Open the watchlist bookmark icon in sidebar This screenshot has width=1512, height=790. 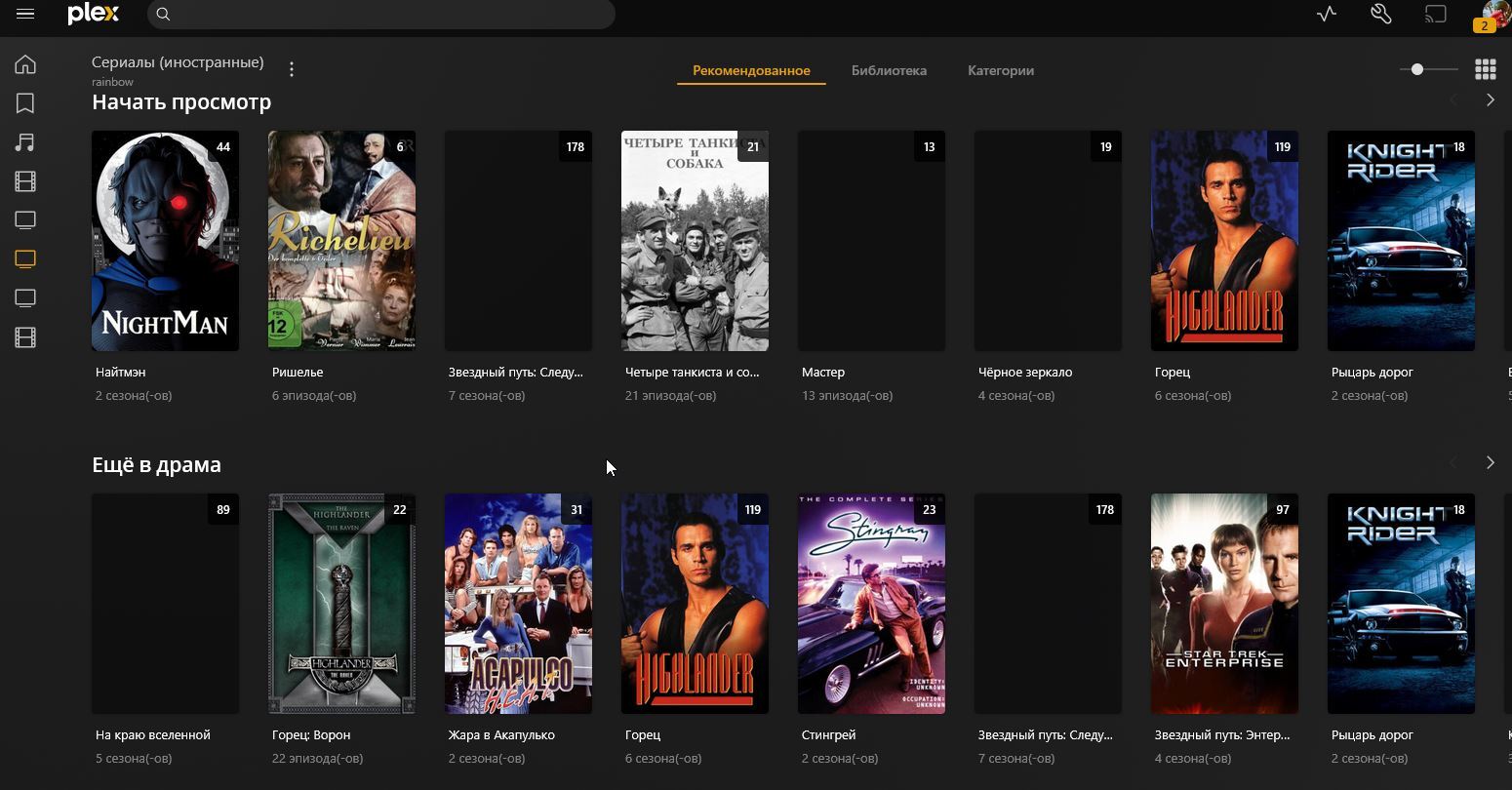(25, 103)
